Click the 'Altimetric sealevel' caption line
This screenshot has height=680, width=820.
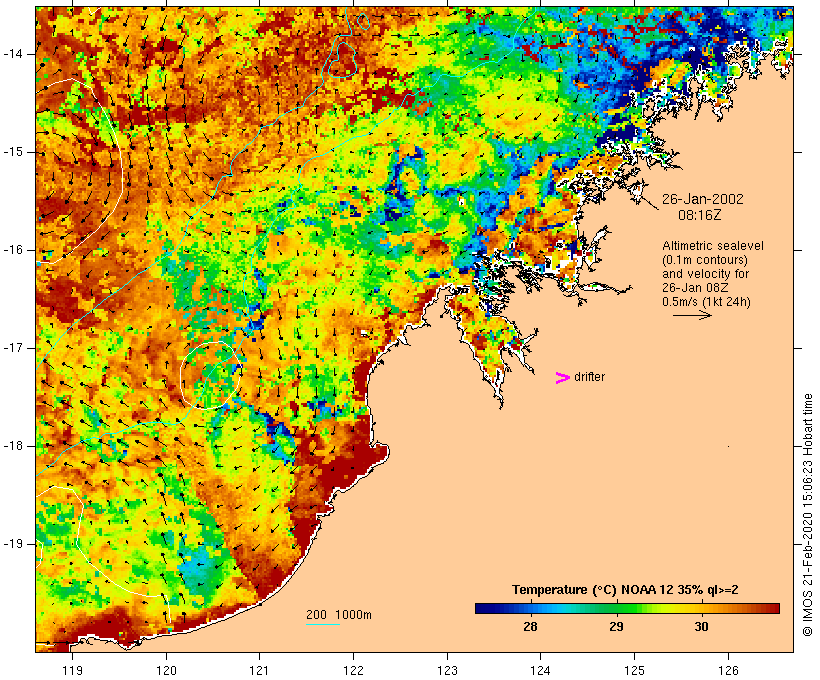click(713, 246)
